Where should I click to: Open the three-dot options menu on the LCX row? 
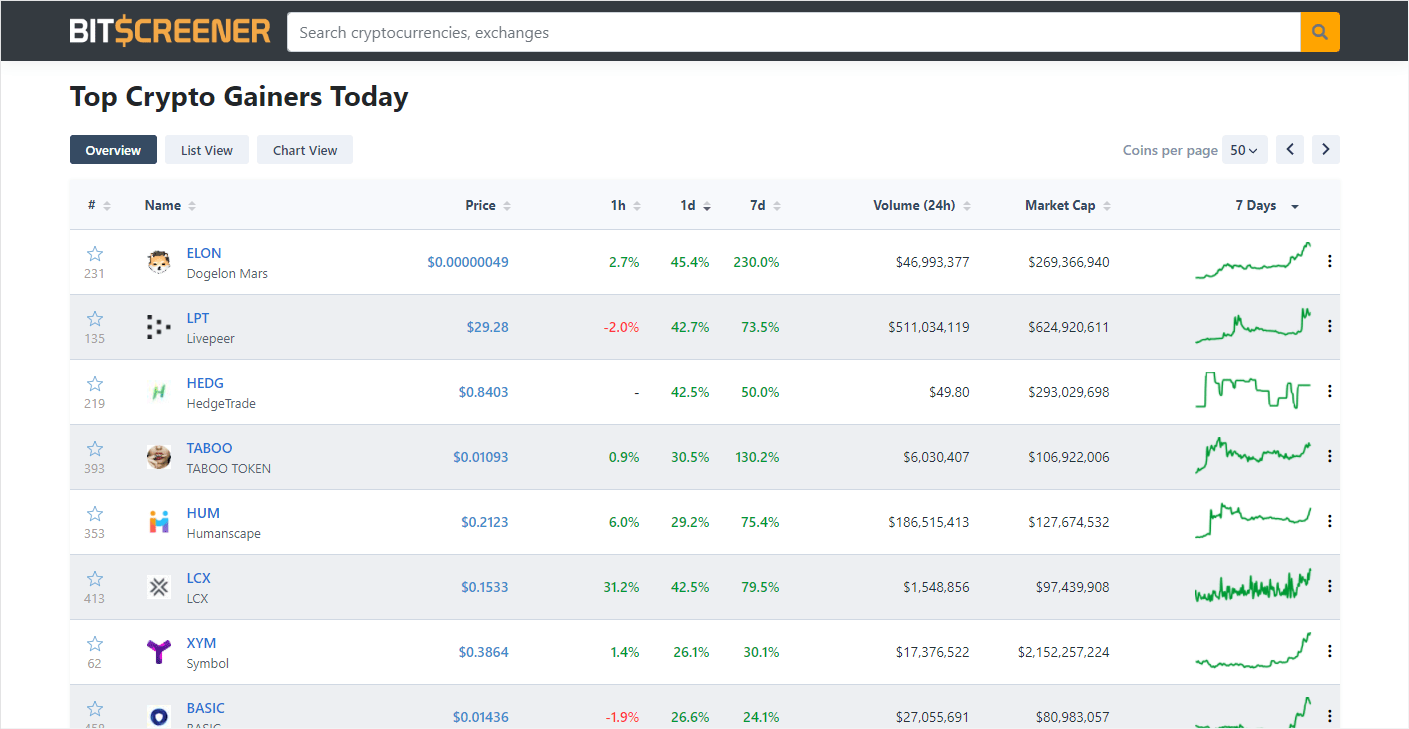pyautogui.click(x=1329, y=586)
